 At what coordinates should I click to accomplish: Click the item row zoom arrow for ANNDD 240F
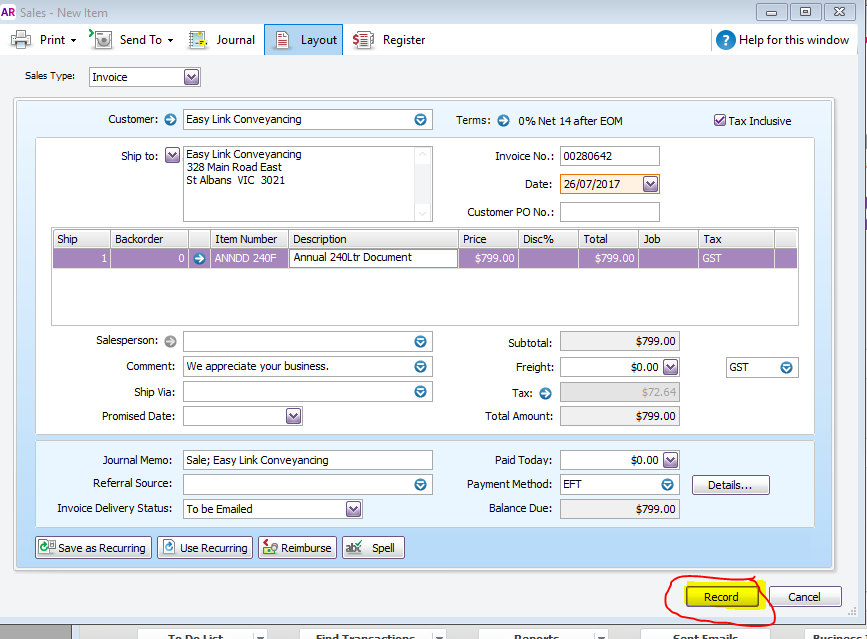coord(200,258)
